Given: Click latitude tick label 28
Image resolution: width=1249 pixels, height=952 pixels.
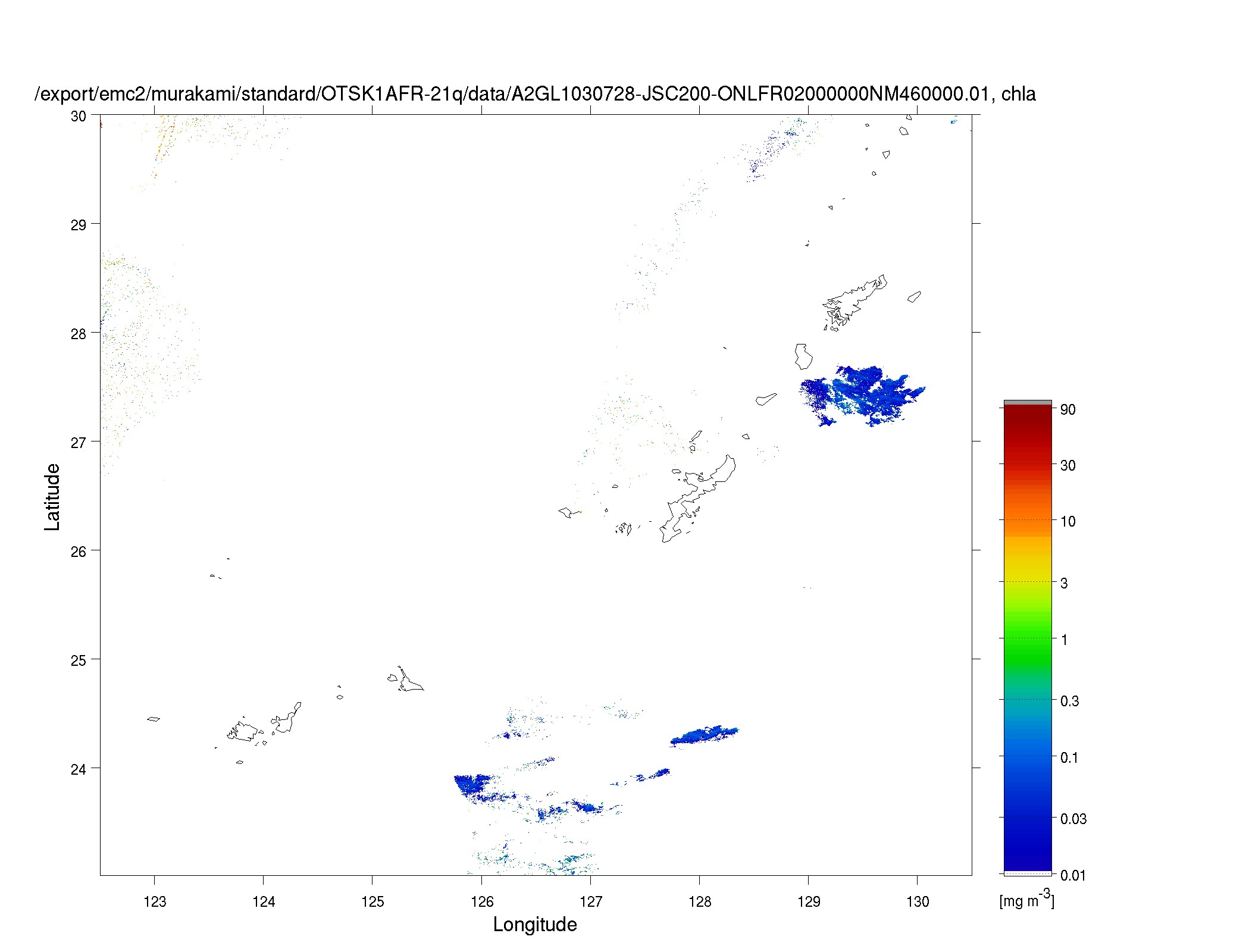Looking at the screenshot, I should click(x=78, y=334).
